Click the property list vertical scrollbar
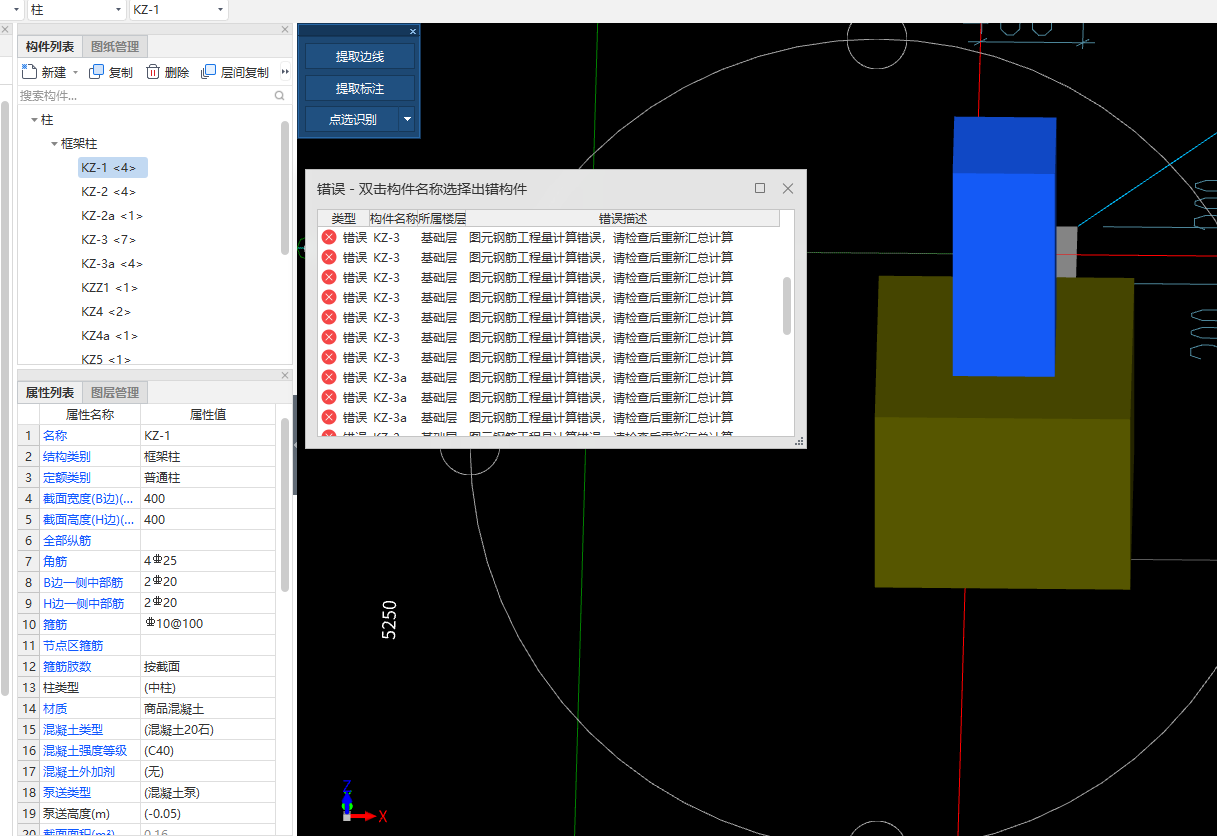 [286, 505]
